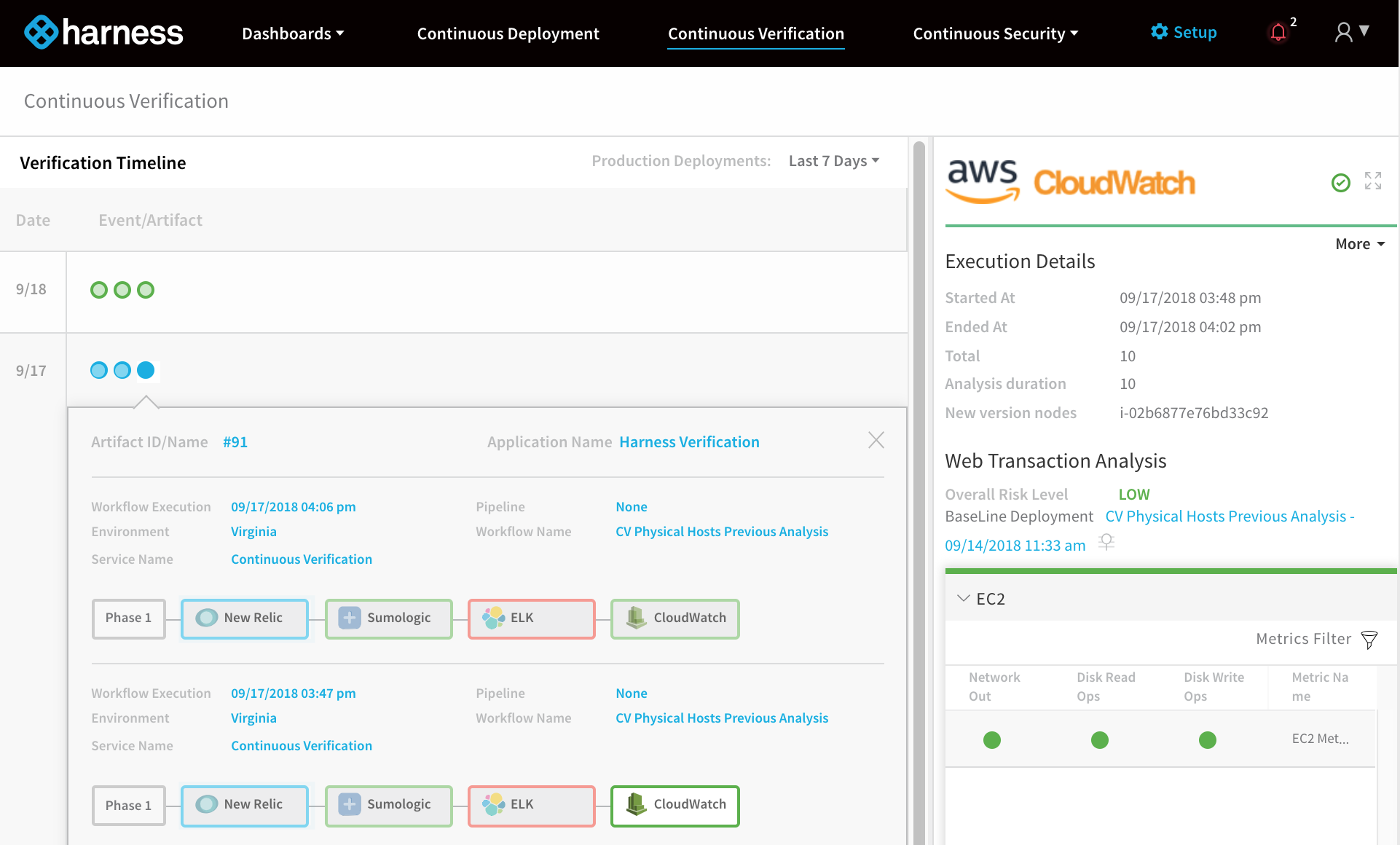Open Continuous Verification service in 04:06 pm workflow

[302, 559]
